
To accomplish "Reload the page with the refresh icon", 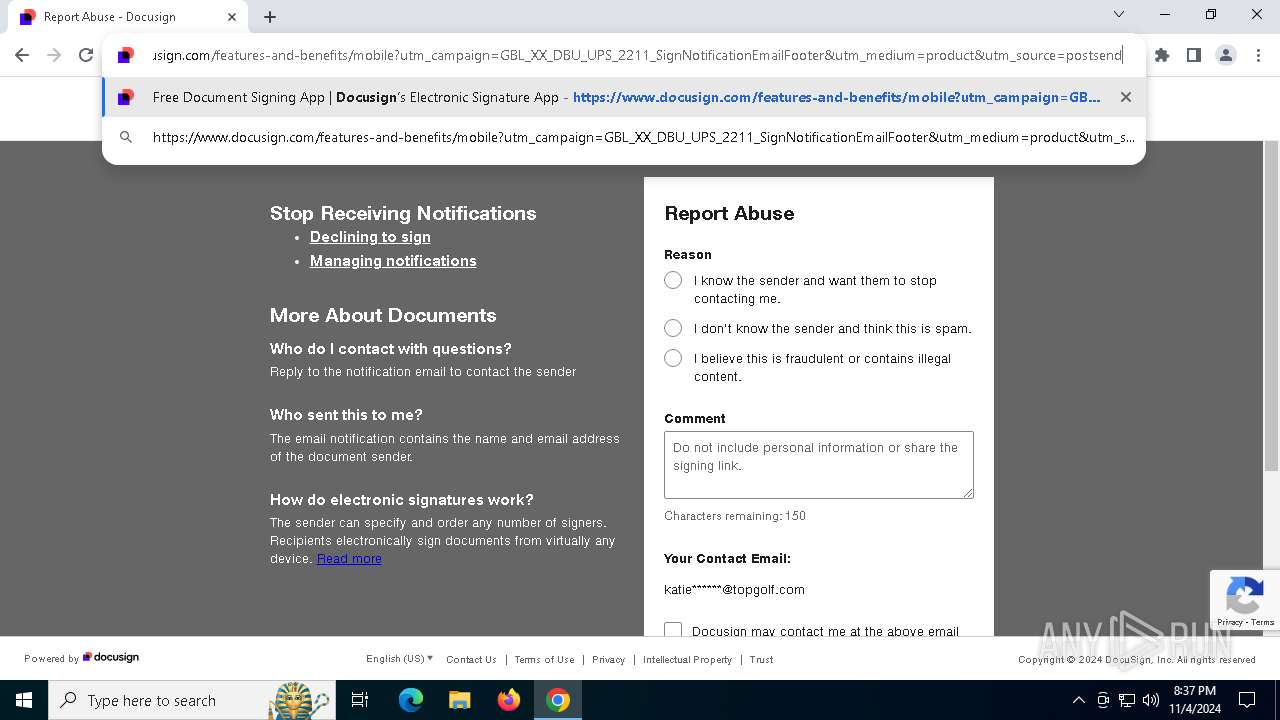I will [x=86, y=55].
